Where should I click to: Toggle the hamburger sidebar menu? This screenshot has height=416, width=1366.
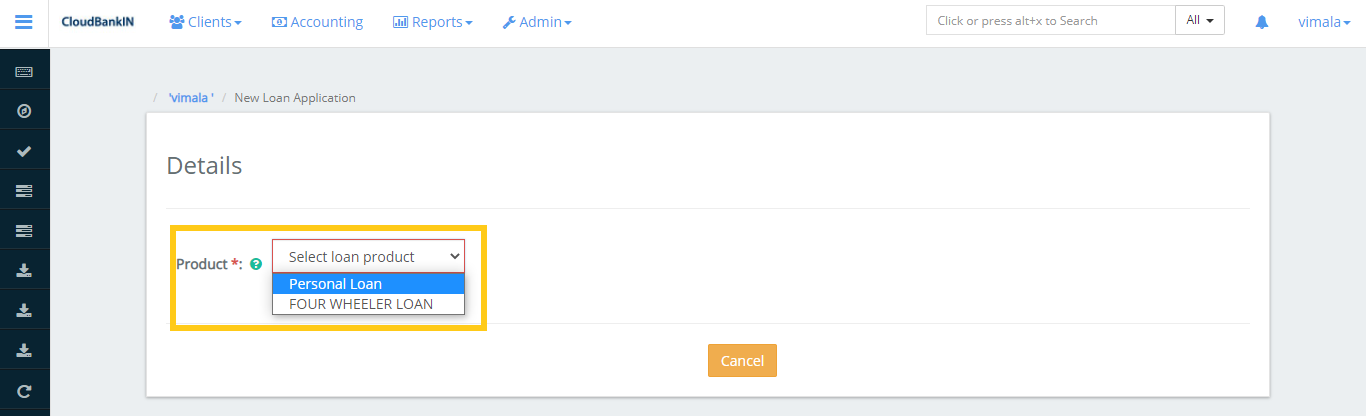tap(24, 22)
